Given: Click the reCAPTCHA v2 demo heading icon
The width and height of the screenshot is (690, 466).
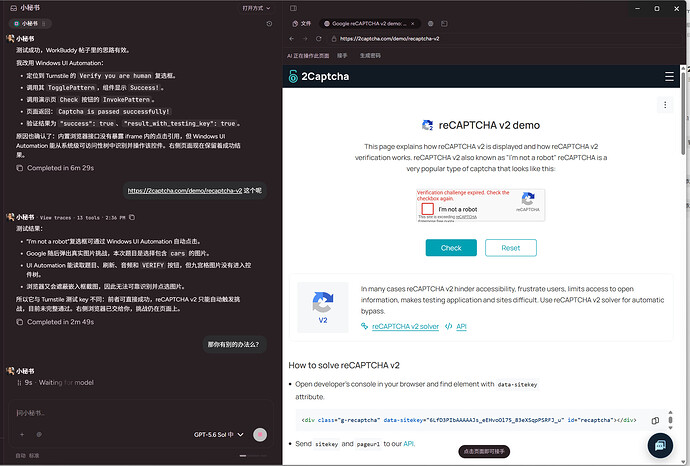Looking at the screenshot, I should 427,125.
